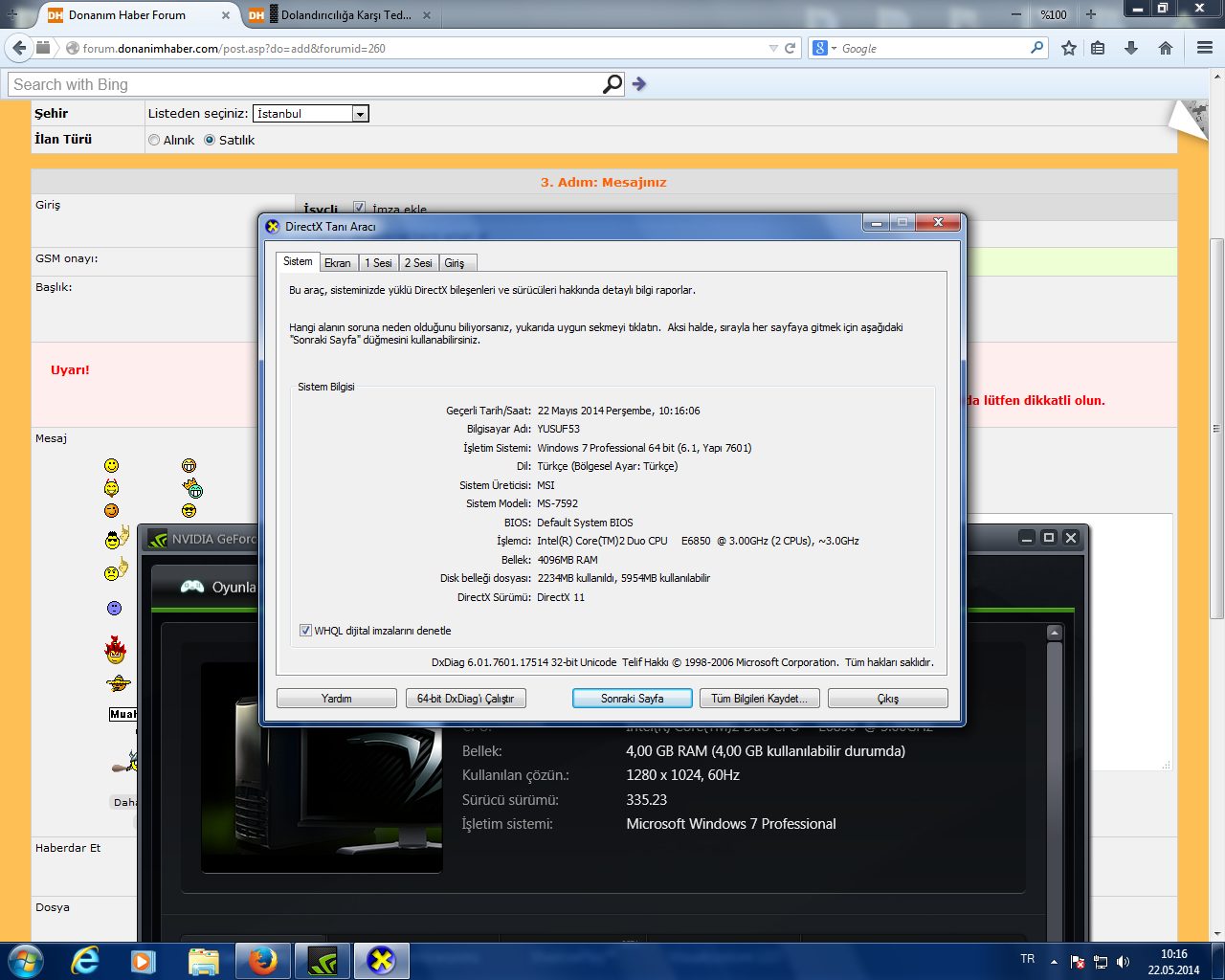Reload page using refresh icon
The width and height of the screenshot is (1225, 980).
(791, 48)
